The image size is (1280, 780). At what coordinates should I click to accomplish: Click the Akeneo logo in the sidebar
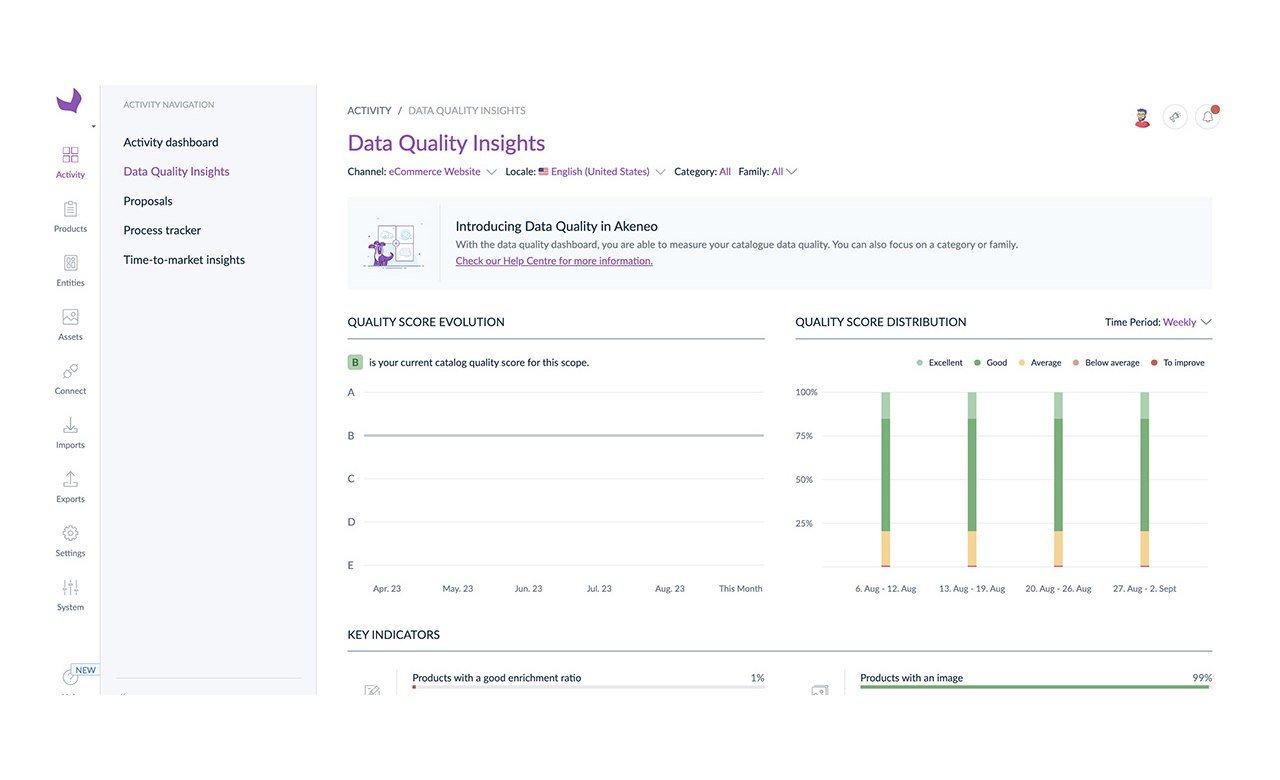click(69, 100)
